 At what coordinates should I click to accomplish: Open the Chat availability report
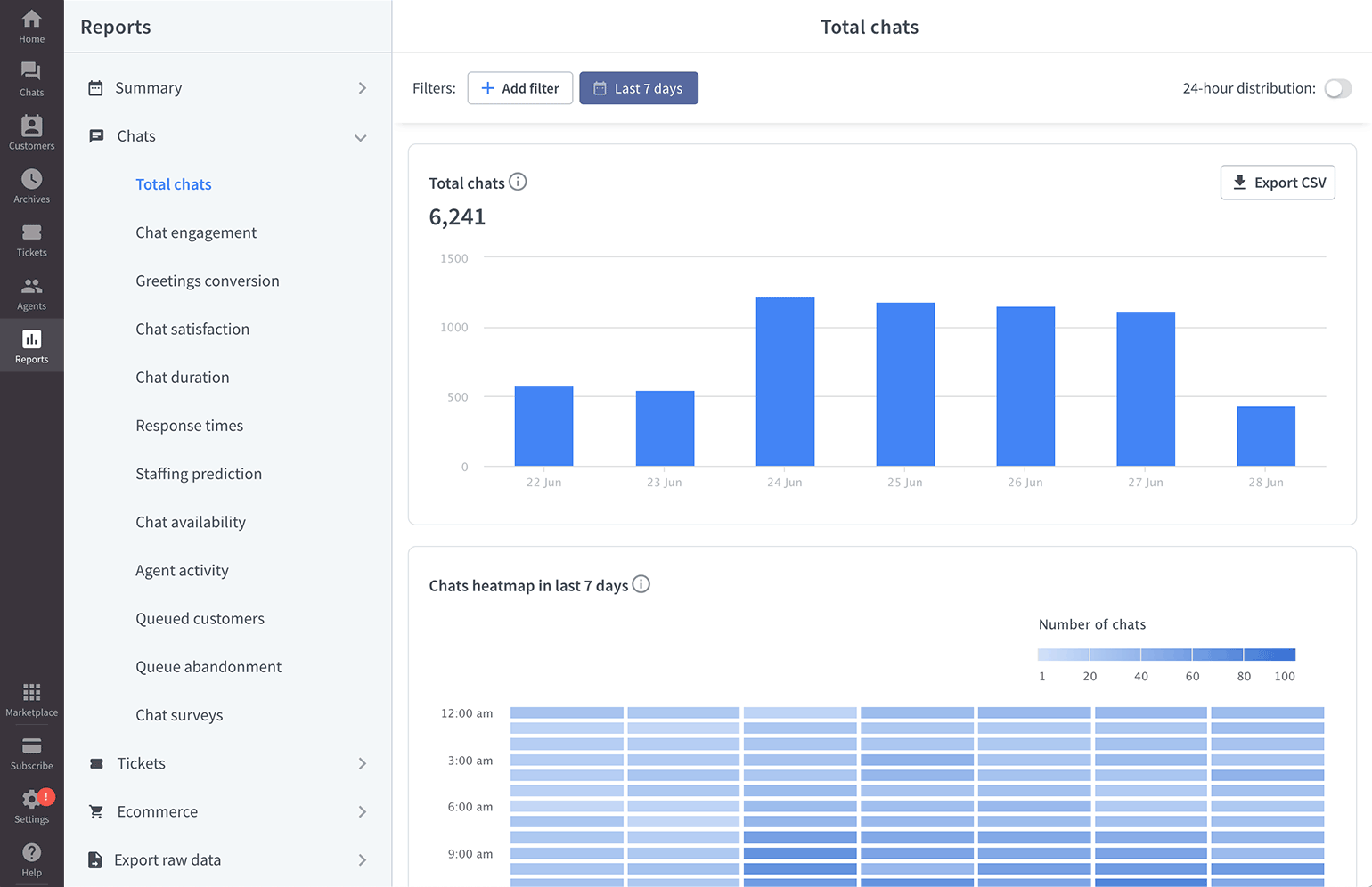click(191, 522)
